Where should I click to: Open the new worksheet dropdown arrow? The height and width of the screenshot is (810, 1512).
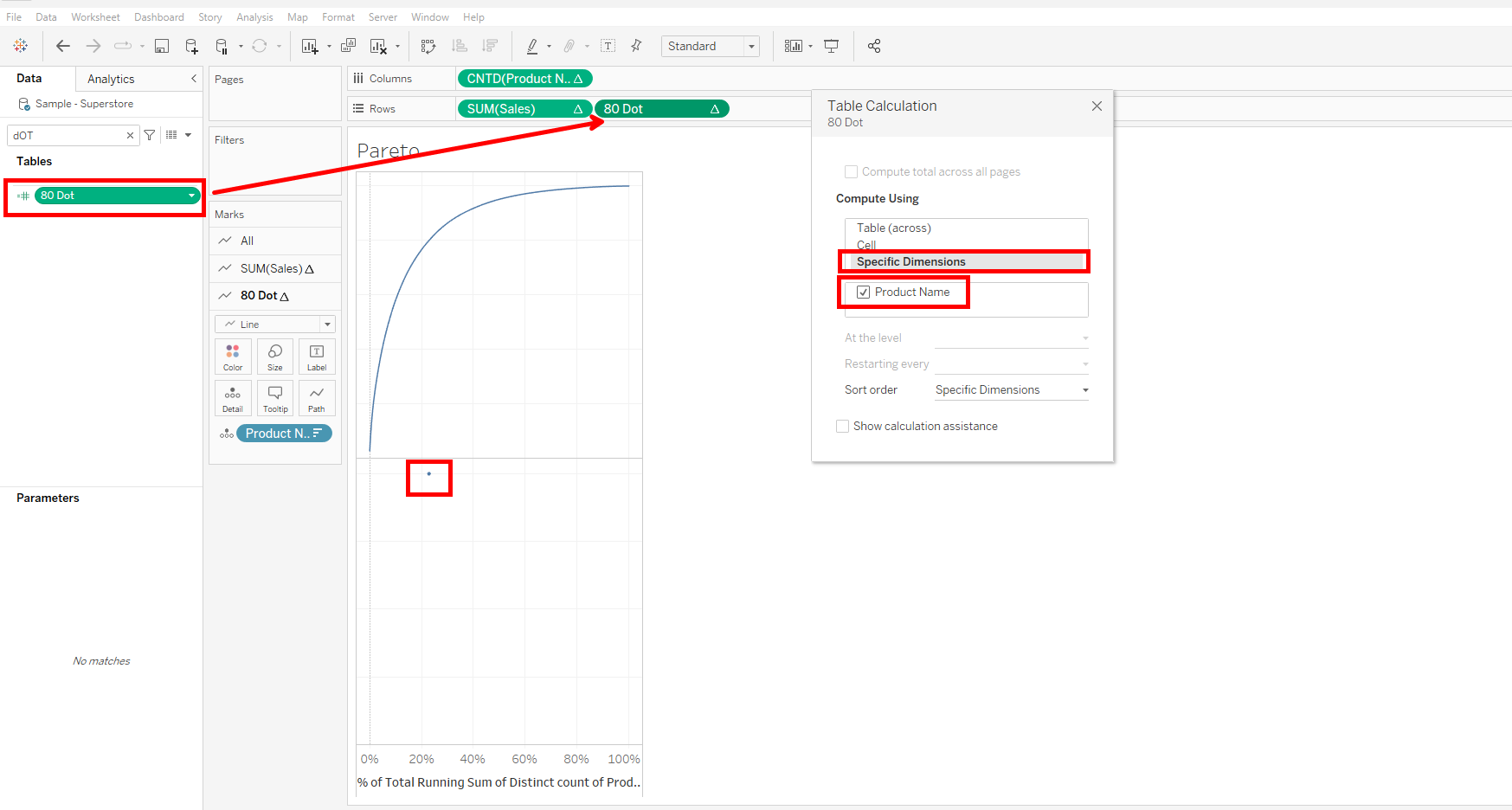point(329,47)
